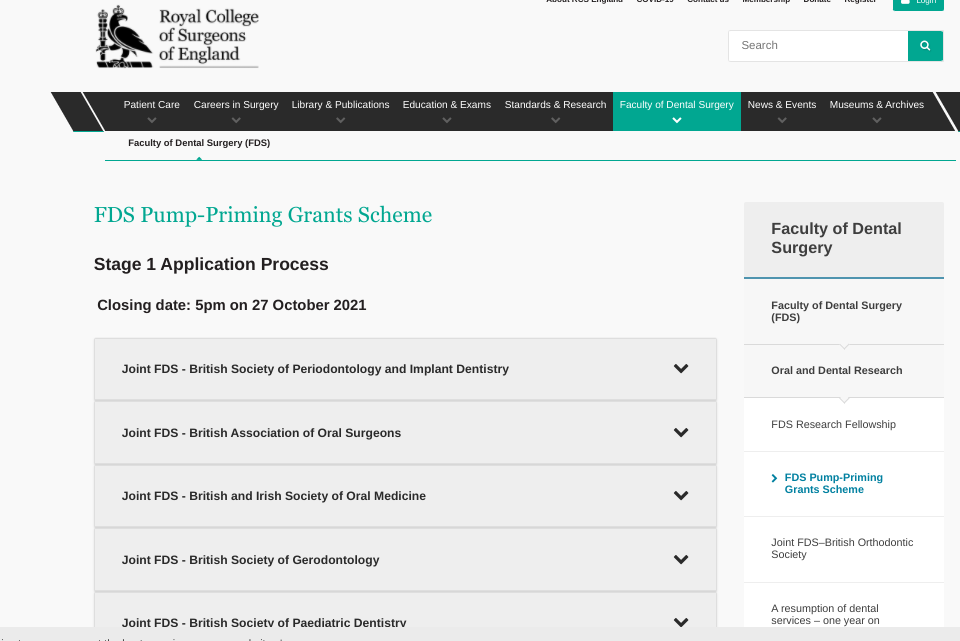Click the chevron under News & Events

tap(782, 121)
